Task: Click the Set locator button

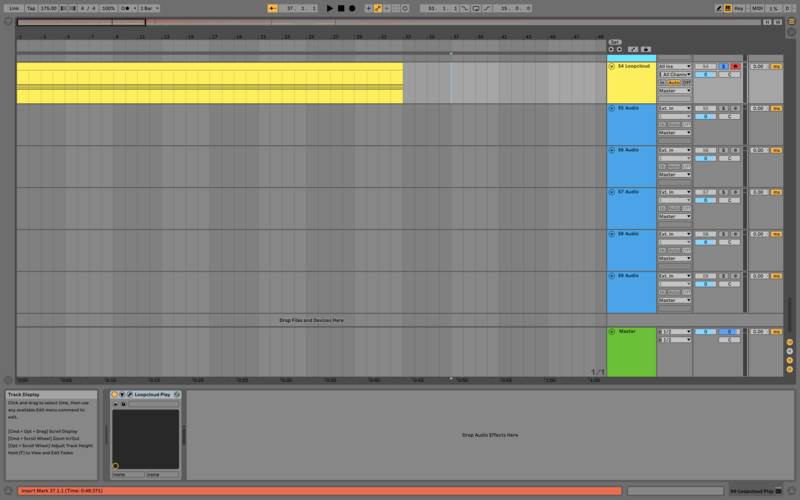Action: [x=615, y=42]
